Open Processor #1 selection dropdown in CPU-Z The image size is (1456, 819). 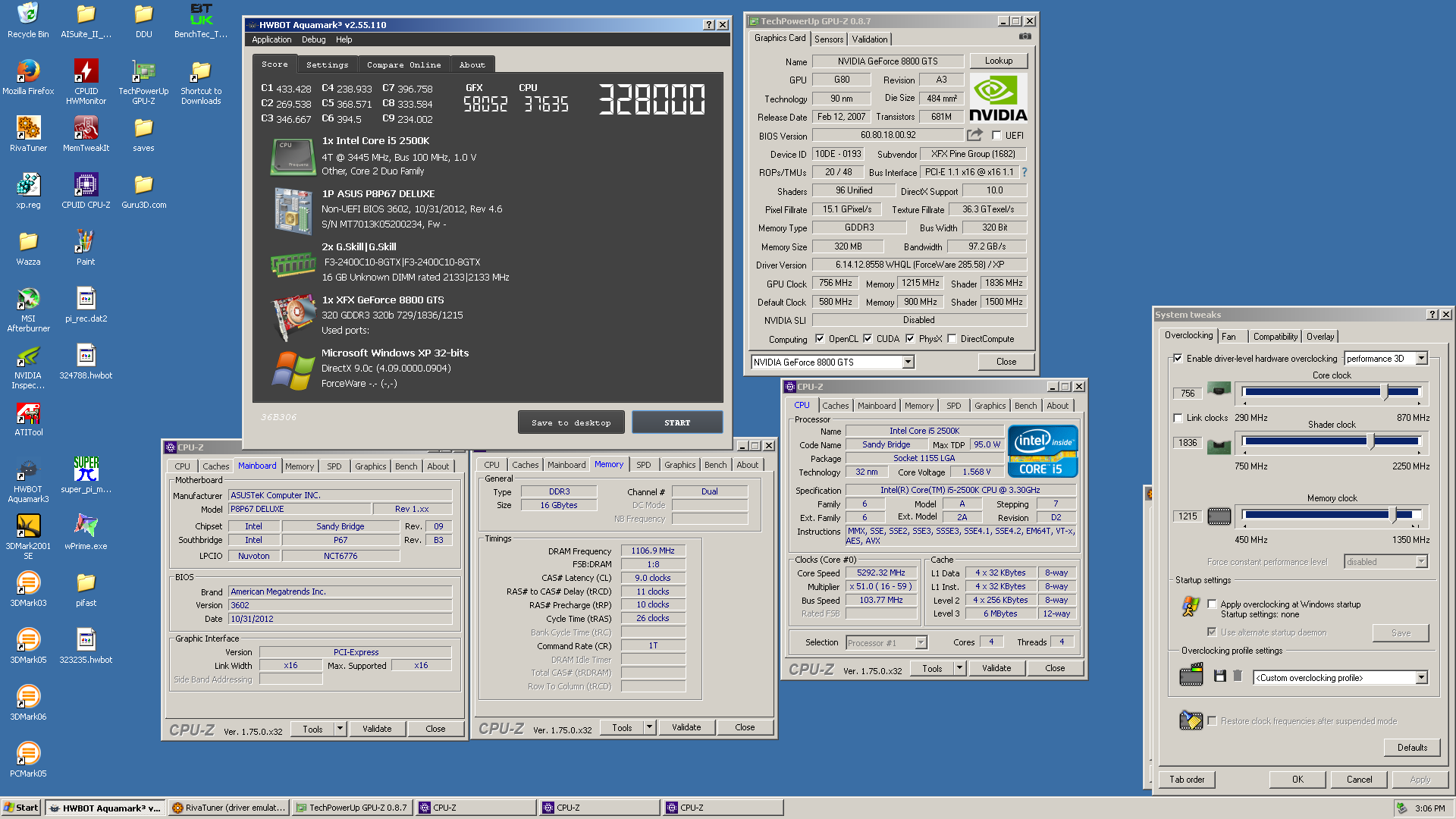[x=886, y=643]
